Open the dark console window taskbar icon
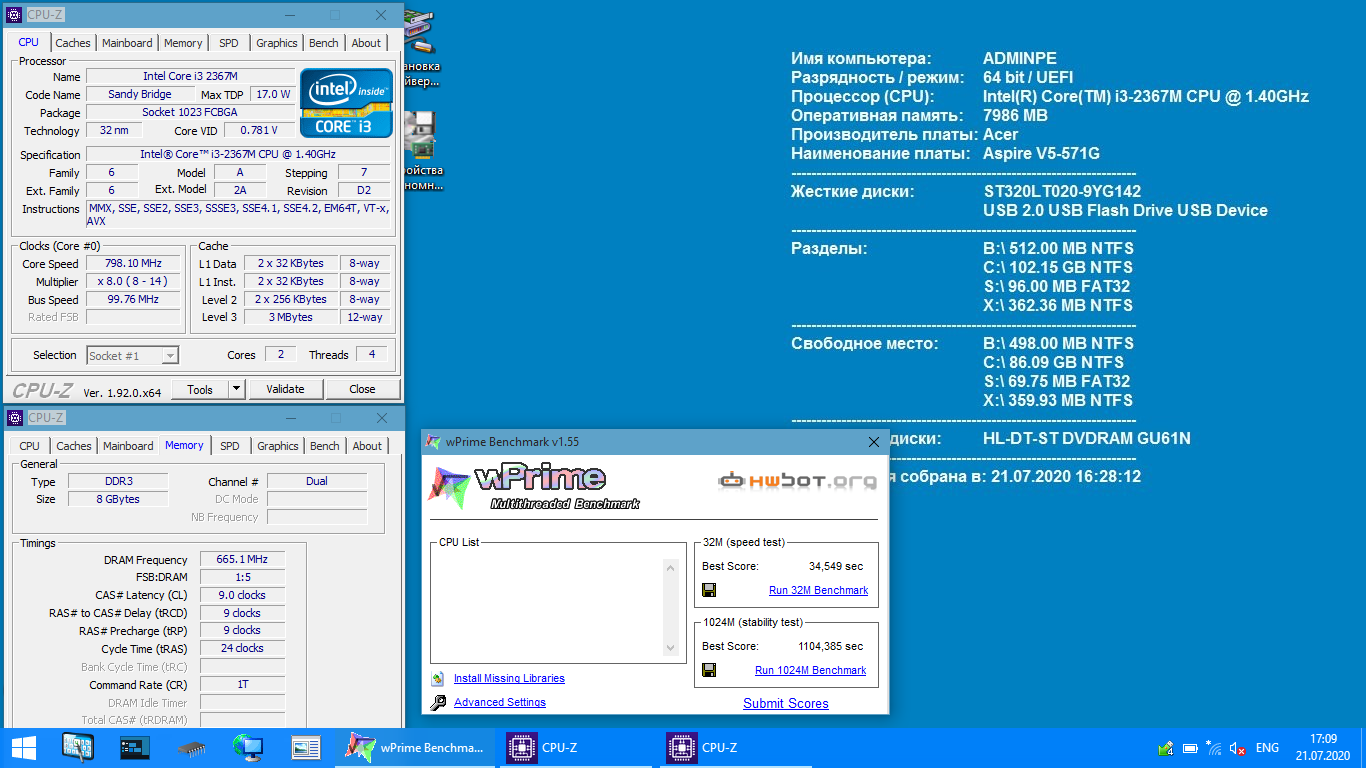 134,747
